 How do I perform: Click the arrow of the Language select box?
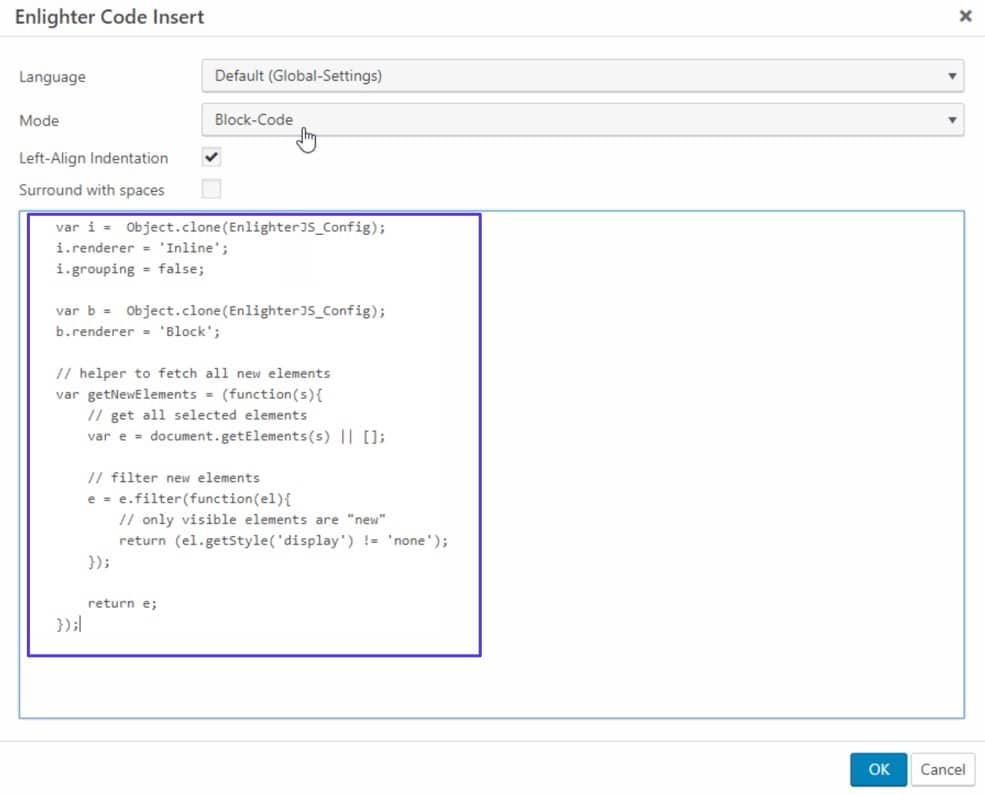pyautogui.click(x=951, y=76)
